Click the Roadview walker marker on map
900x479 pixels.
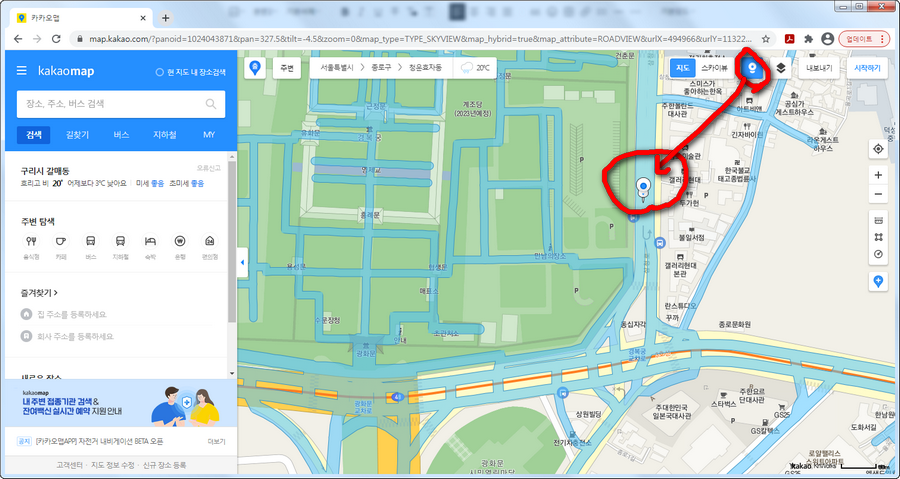click(643, 189)
